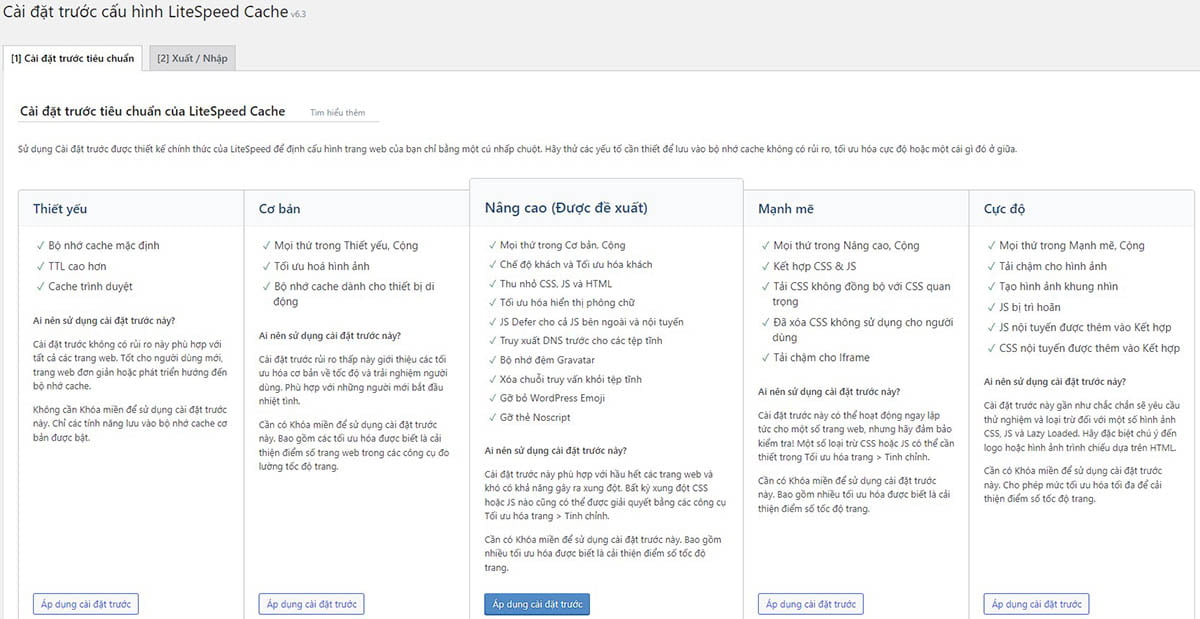Click the TTL cao hơn item
Viewport: 1200px width, 619px height.
pyautogui.click(x=77, y=266)
